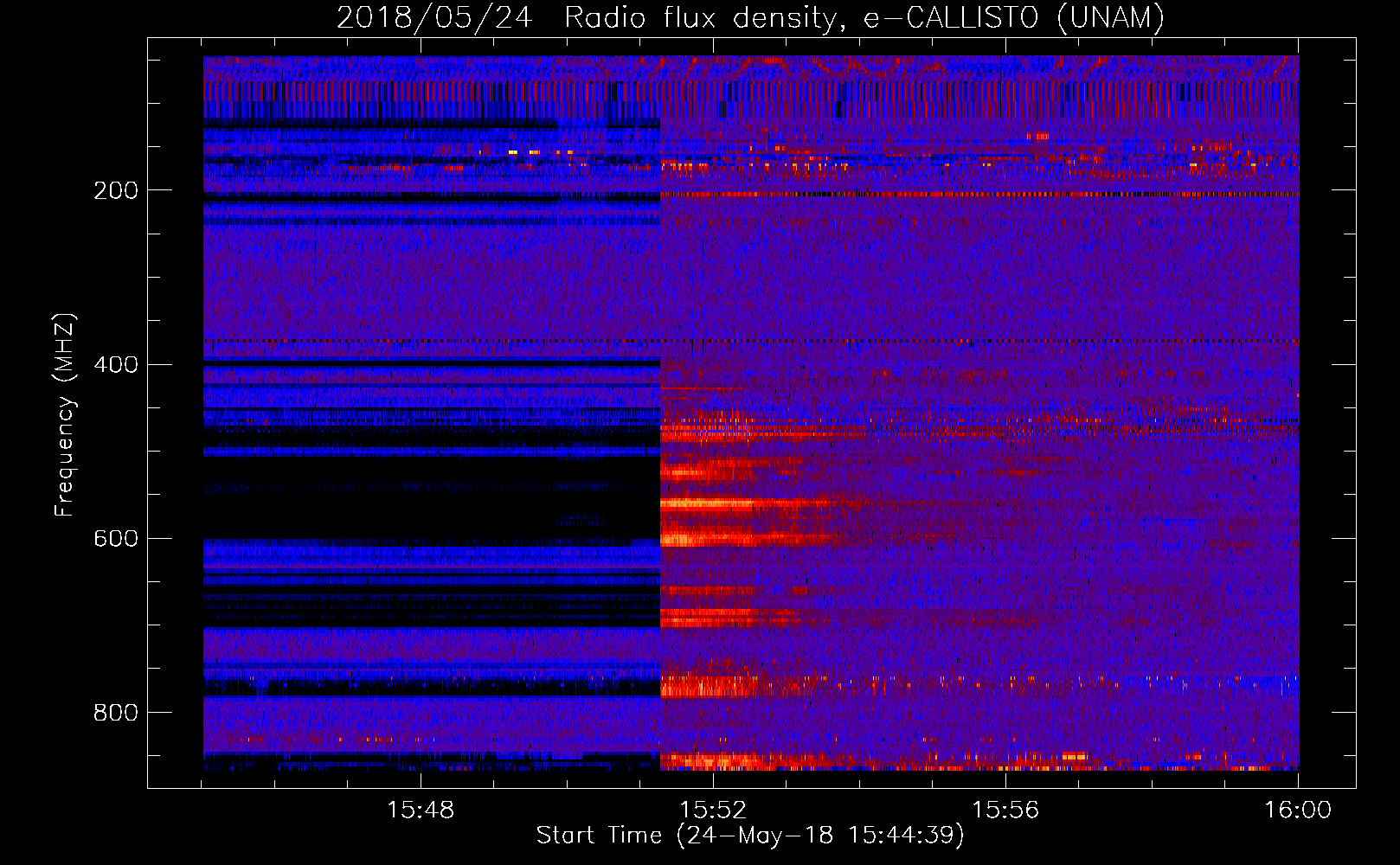Click the 15:48 time tick label

click(x=421, y=811)
